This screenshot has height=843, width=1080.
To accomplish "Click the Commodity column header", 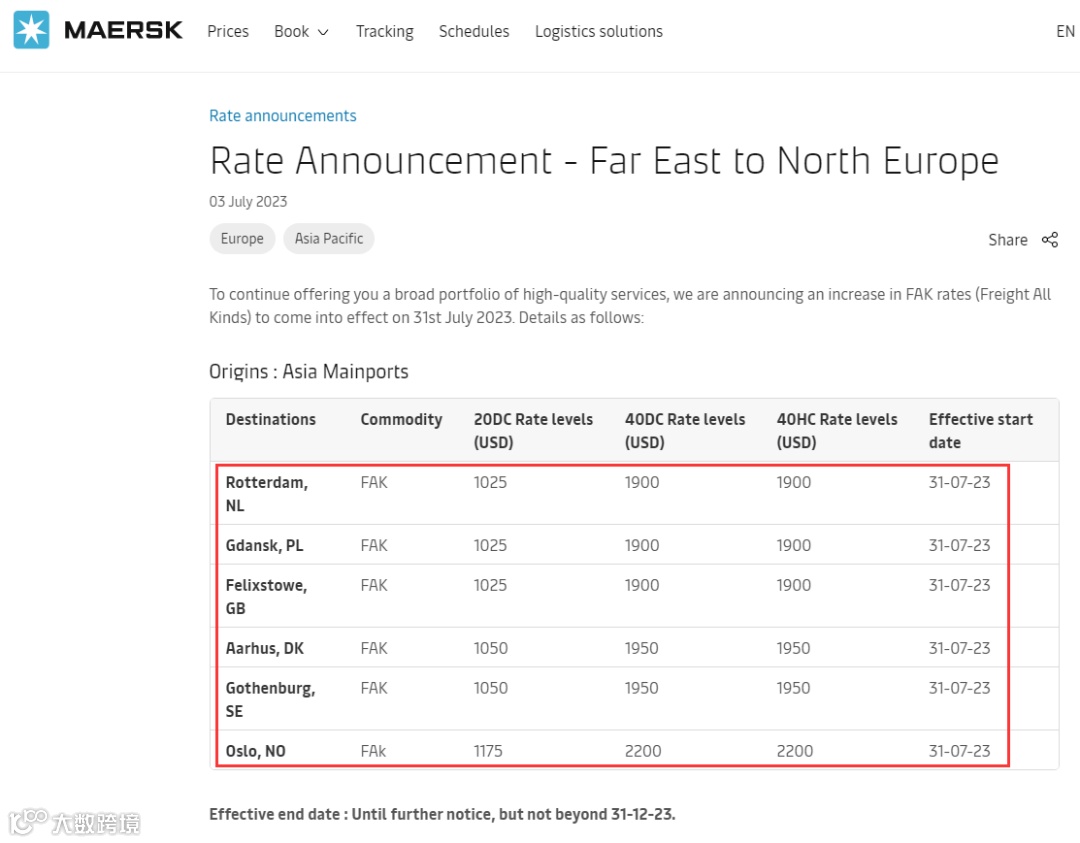I will [x=401, y=420].
